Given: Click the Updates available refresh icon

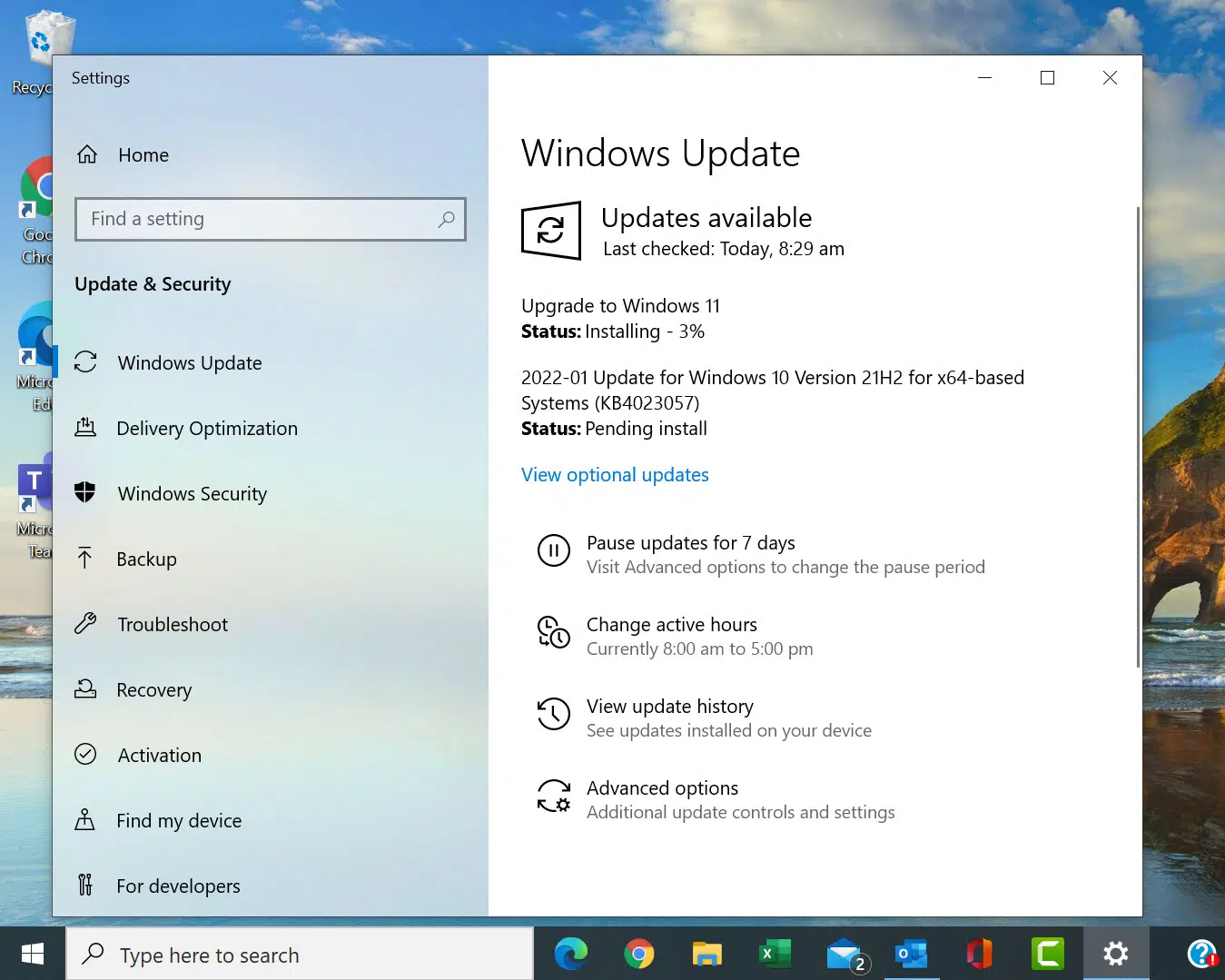Looking at the screenshot, I should (551, 231).
